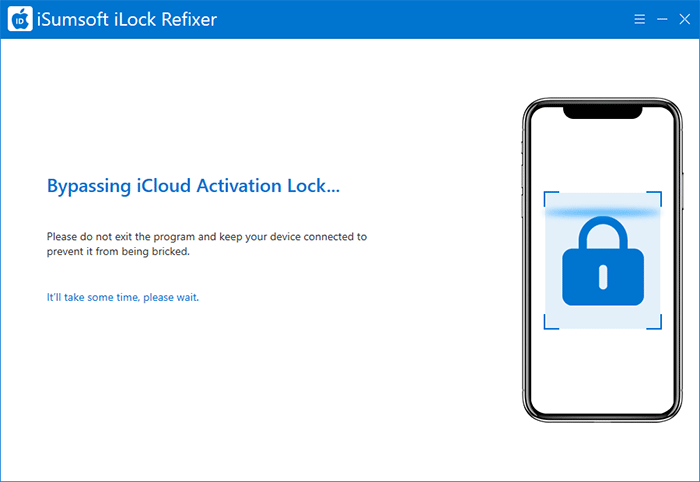Click the iSumsoft app logo icon
Viewport: 700px width, 482px height.
click(20, 19)
